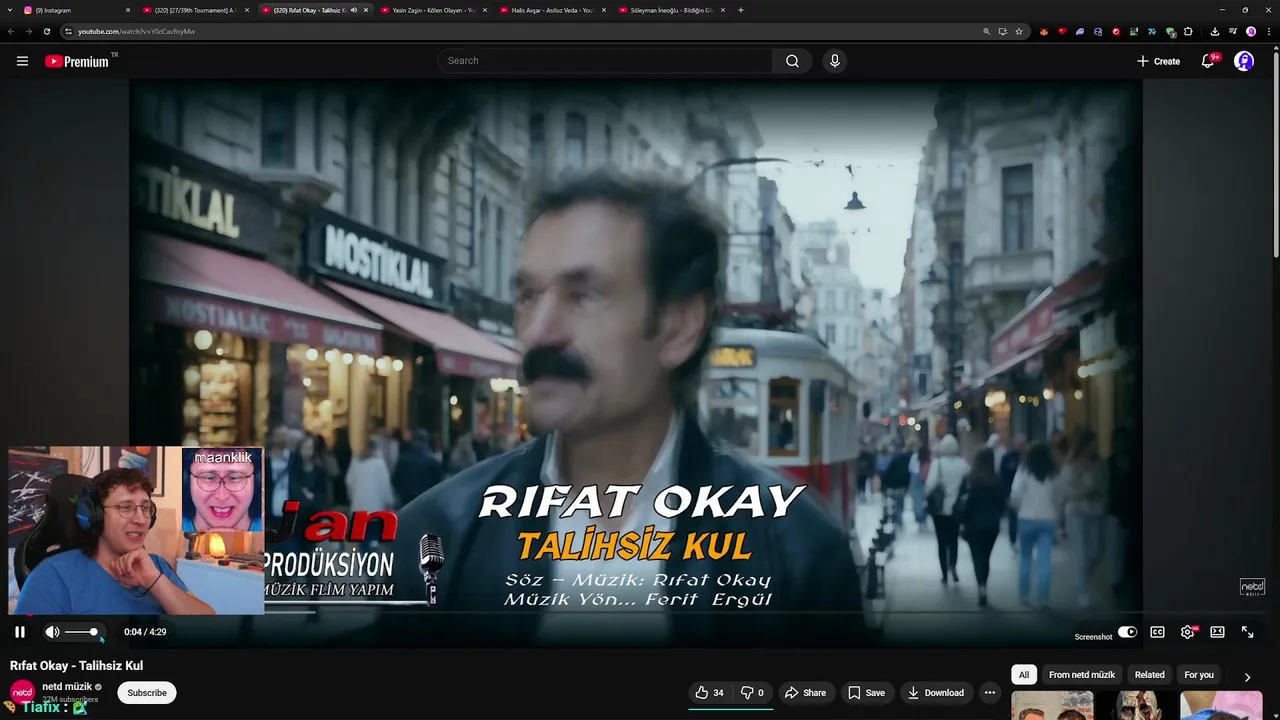This screenshot has width=1280, height=720.
Task: Open the notifications bell
Action: (x=1208, y=61)
